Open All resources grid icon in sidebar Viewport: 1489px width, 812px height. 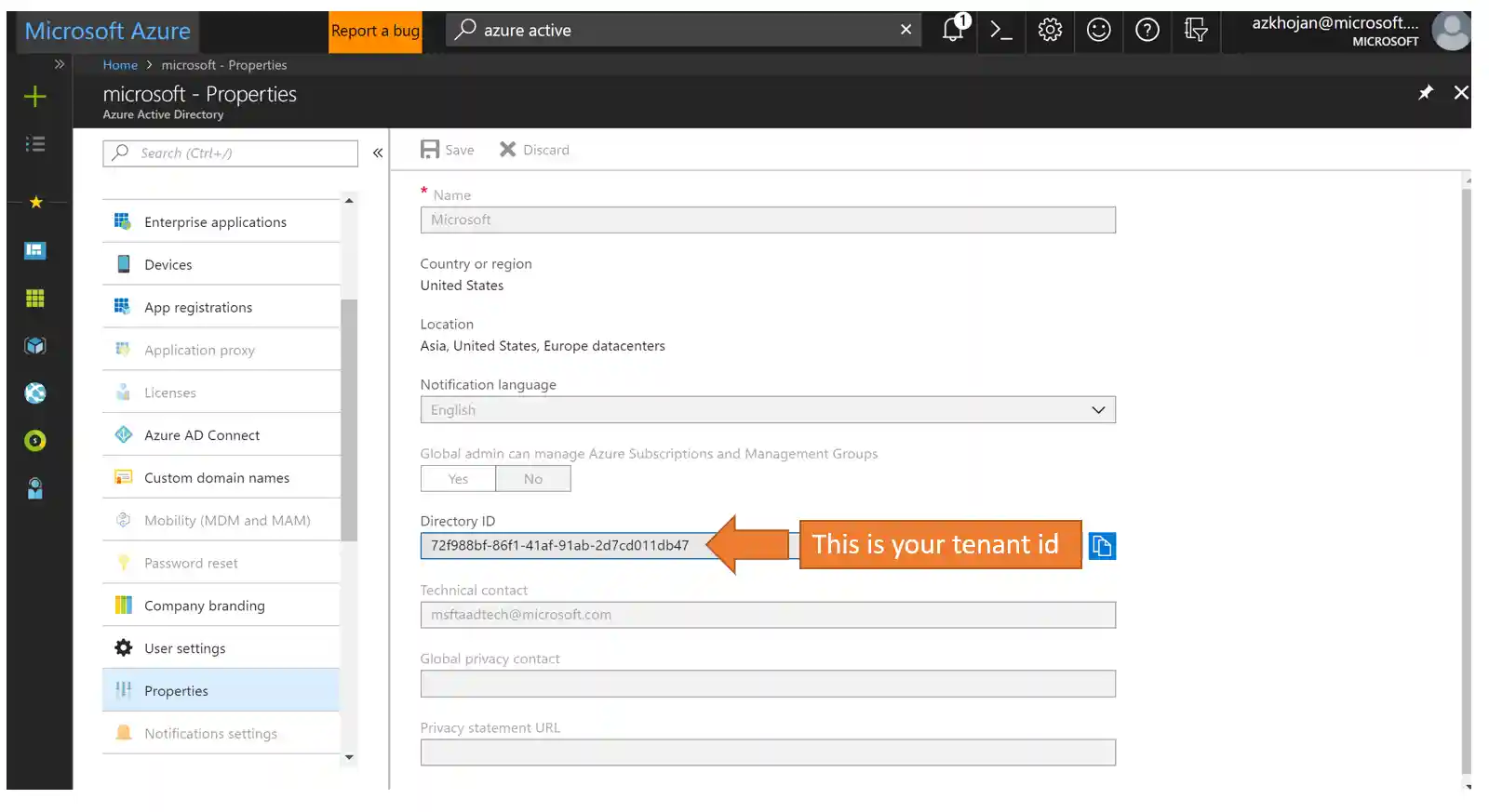click(35, 298)
